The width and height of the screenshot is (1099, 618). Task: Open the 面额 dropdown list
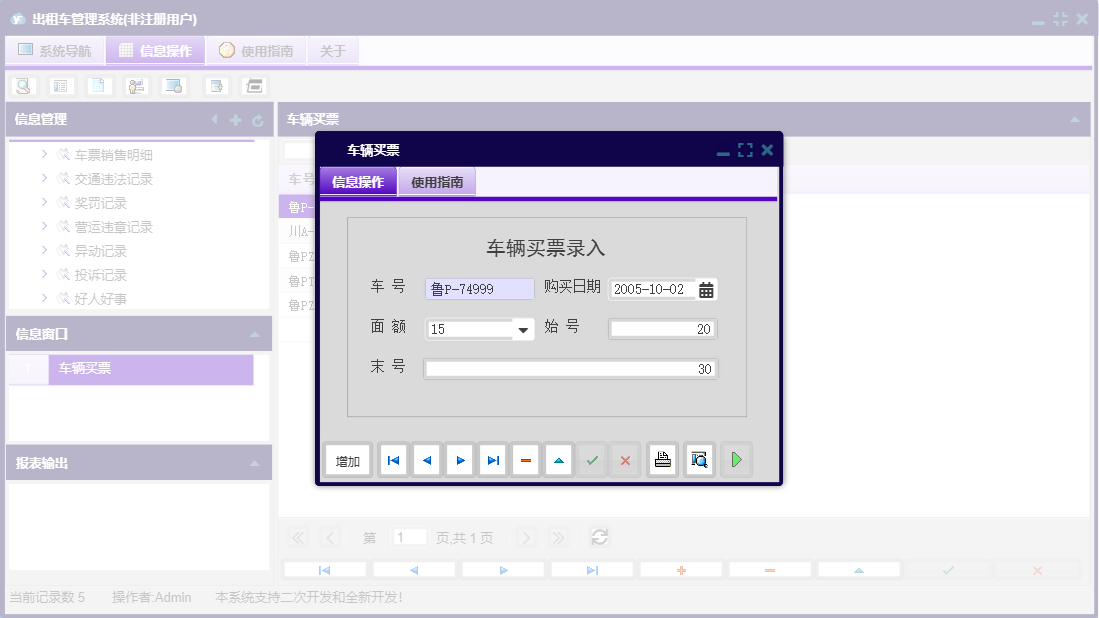[522, 329]
